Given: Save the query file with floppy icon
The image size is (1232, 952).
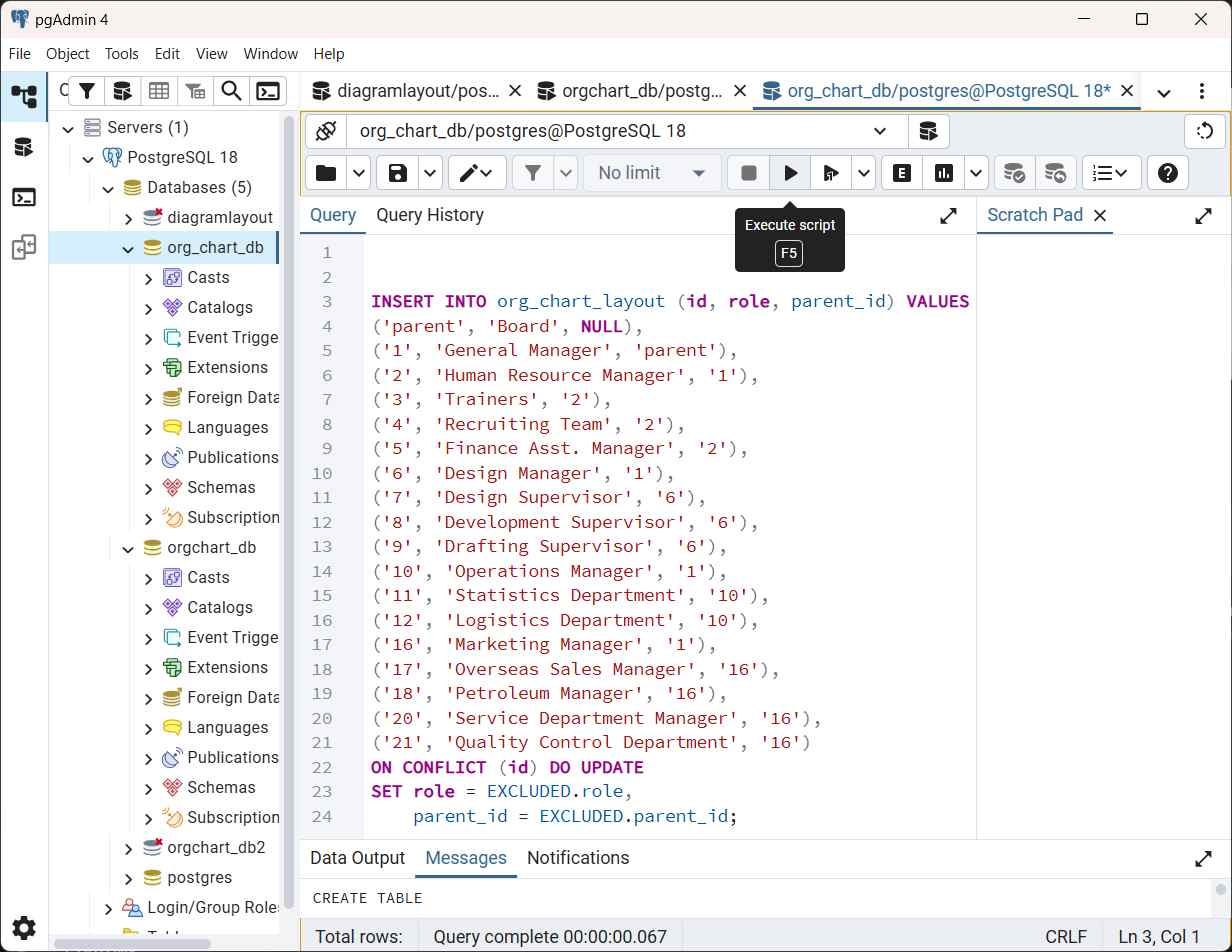Looking at the screenshot, I should pyautogui.click(x=398, y=173).
